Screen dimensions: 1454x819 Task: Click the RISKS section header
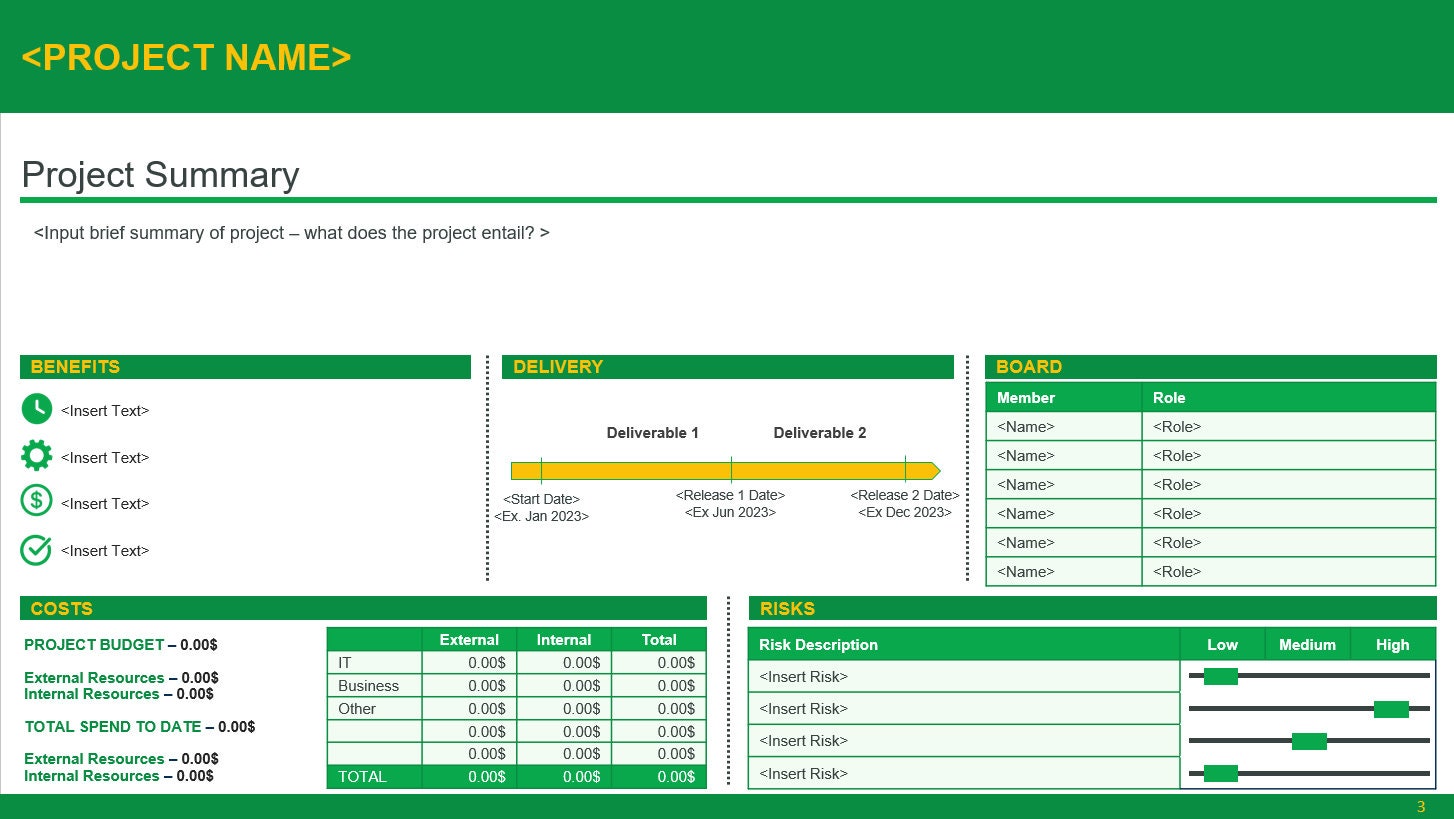1090,608
